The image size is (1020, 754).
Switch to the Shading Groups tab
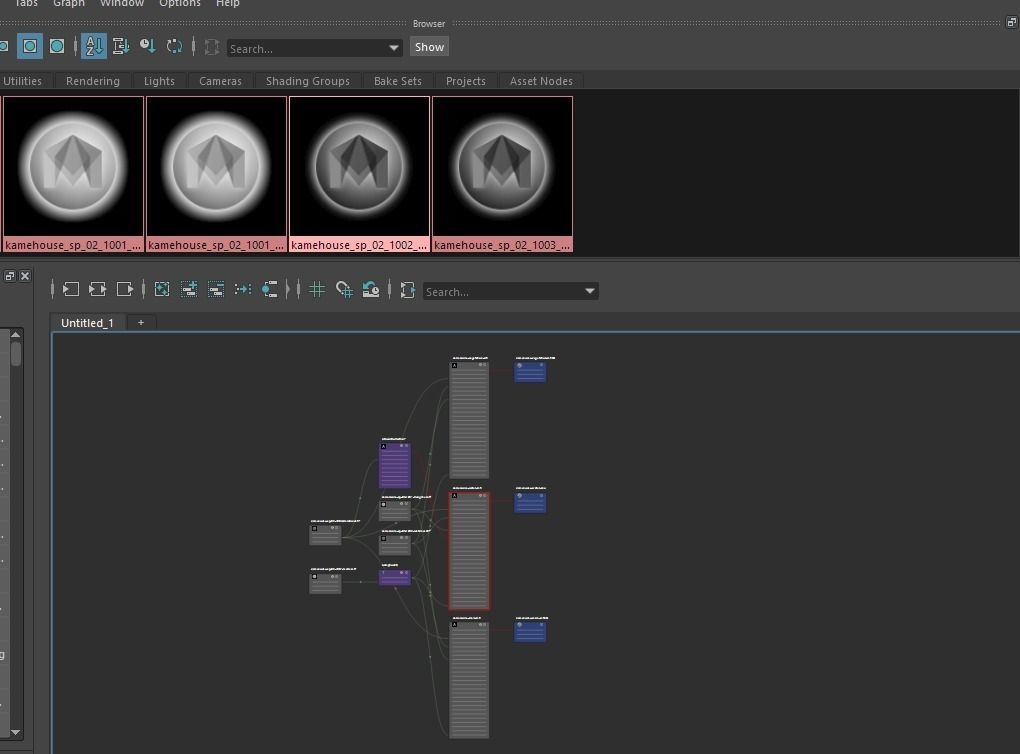[308, 81]
